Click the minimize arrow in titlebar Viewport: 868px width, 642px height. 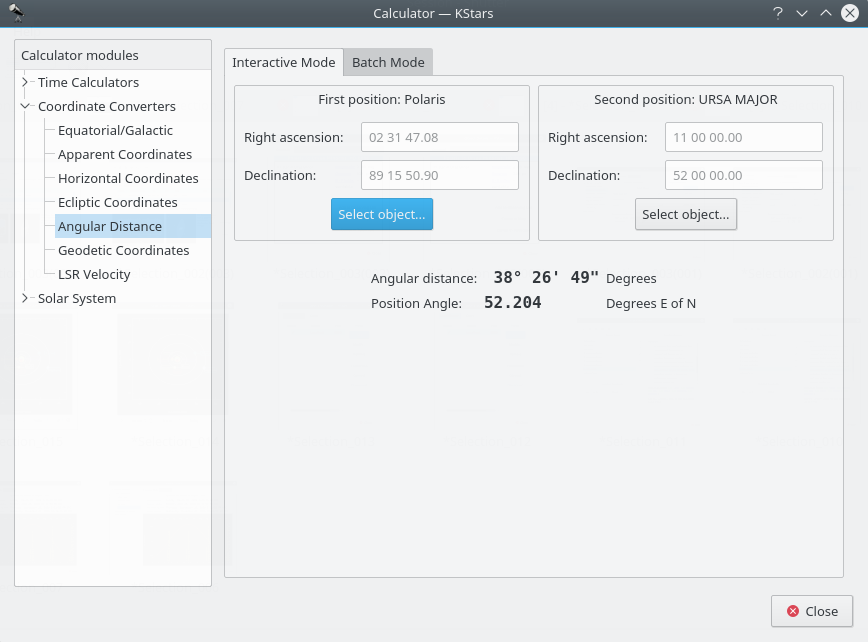(801, 13)
